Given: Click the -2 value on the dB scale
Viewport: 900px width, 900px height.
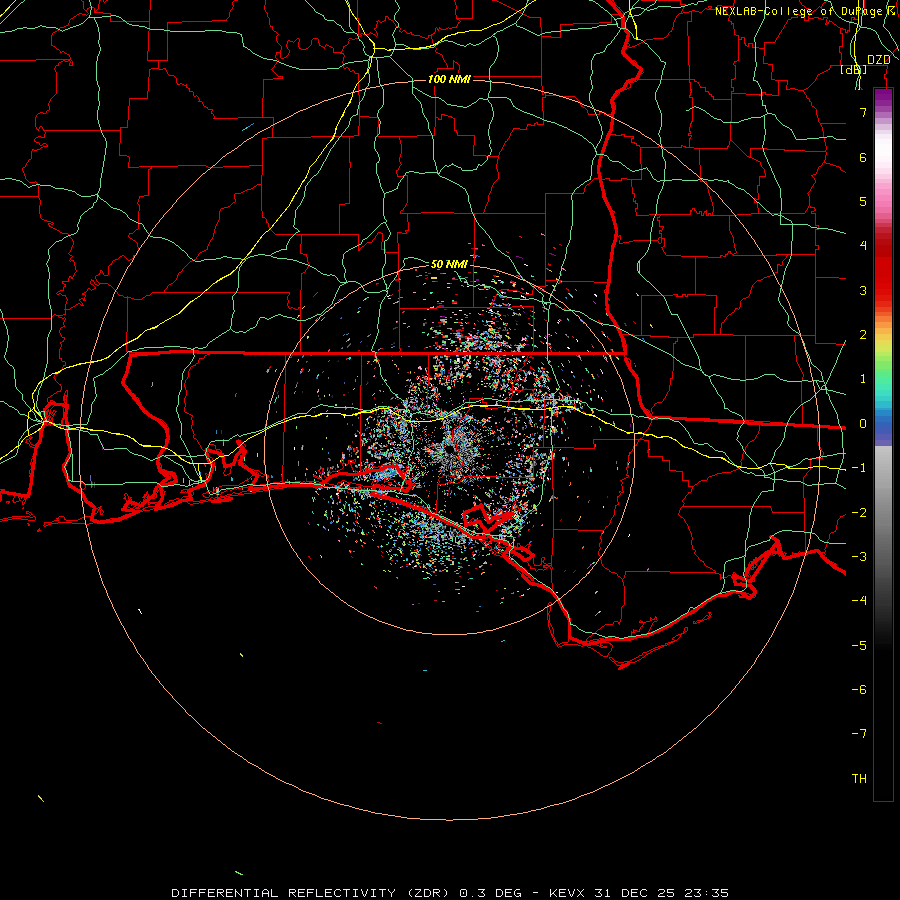Looking at the screenshot, I should (859, 512).
